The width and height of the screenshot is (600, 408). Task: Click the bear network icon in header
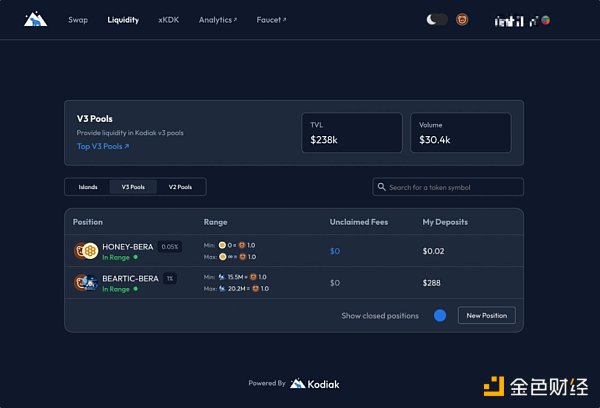point(462,19)
